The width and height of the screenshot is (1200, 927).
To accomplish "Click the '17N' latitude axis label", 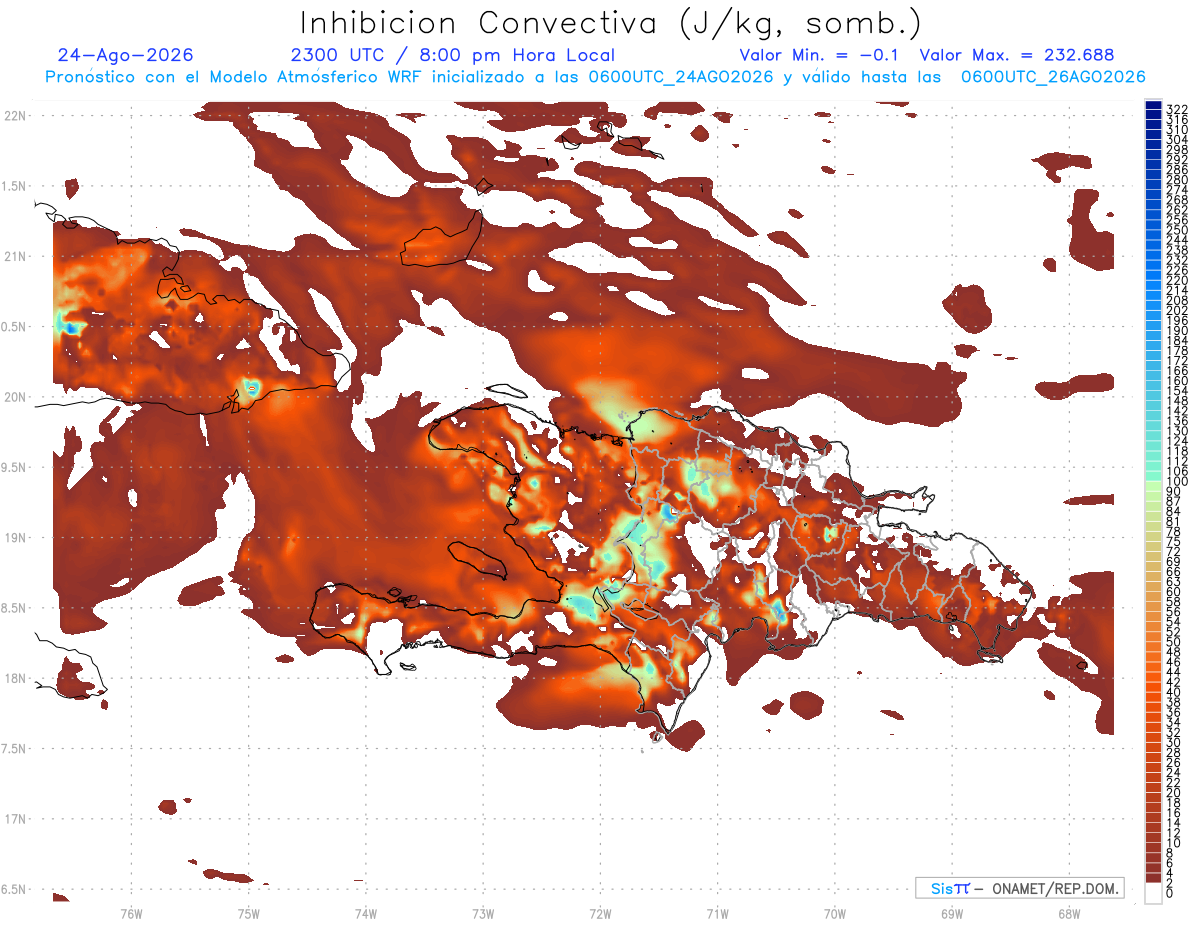I will point(15,819).
